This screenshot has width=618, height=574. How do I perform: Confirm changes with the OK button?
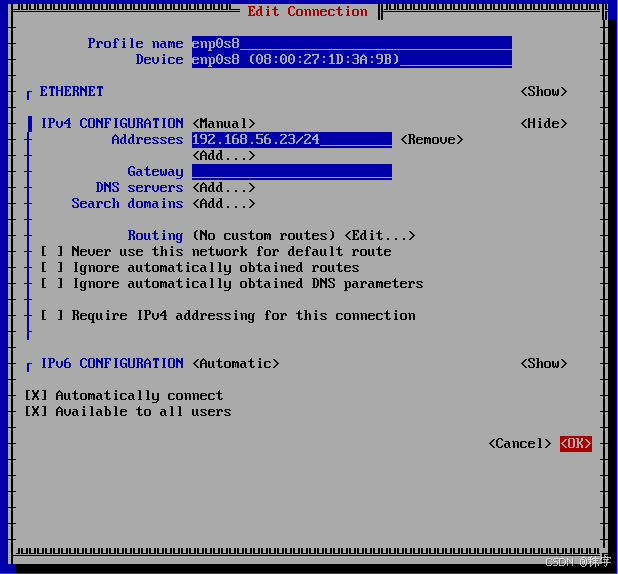[x=575, y=444]
